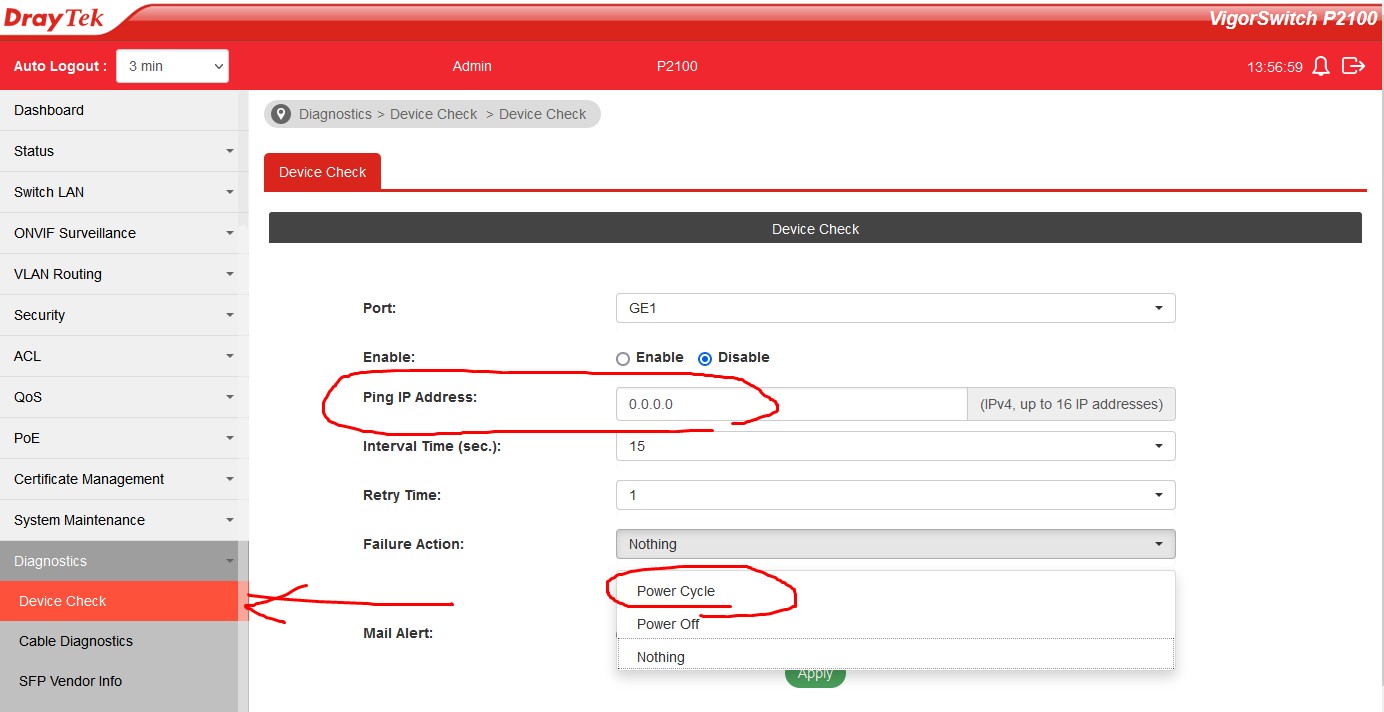Select the Disable radio button
The width and height of the screenshot is (1384, 712).
(705, 358)
